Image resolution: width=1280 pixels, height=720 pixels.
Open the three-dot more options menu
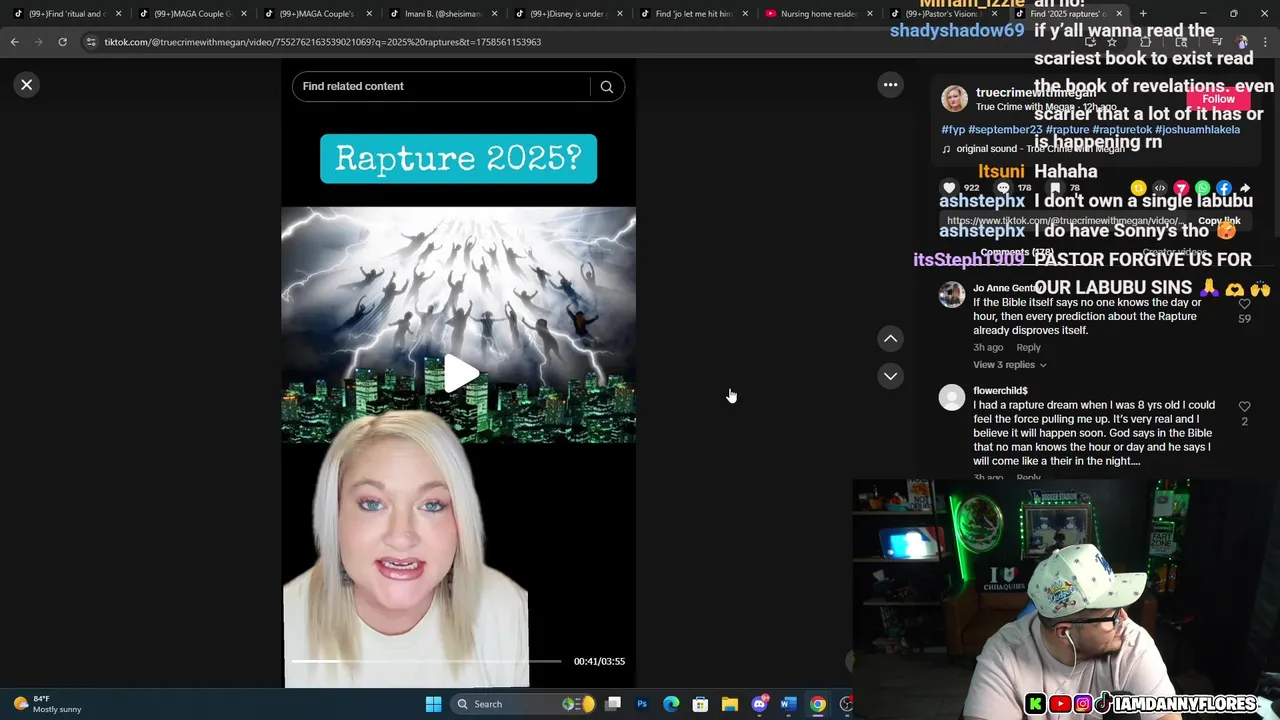tap(890, 85)
